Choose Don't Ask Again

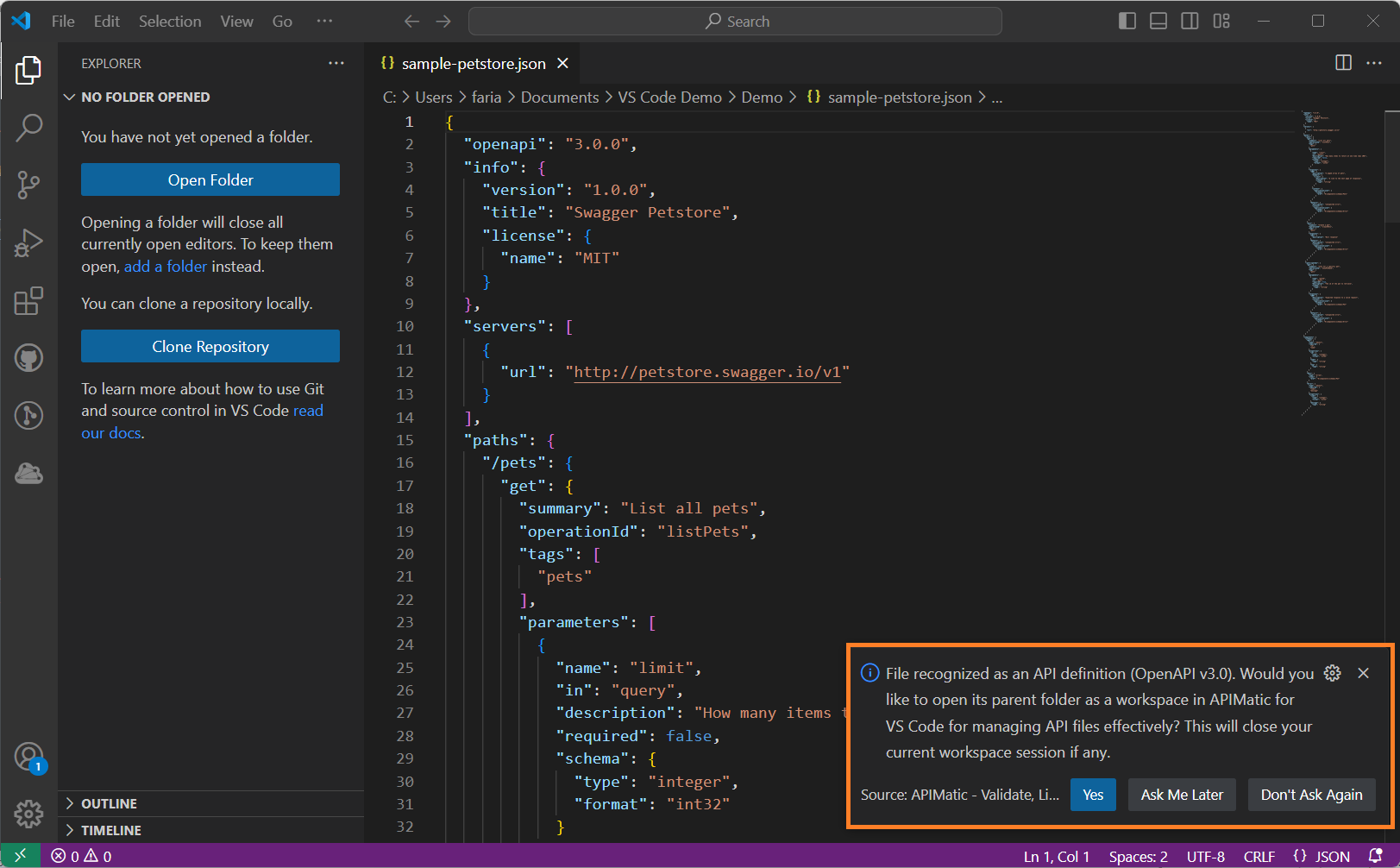[x=1311, y=795]
